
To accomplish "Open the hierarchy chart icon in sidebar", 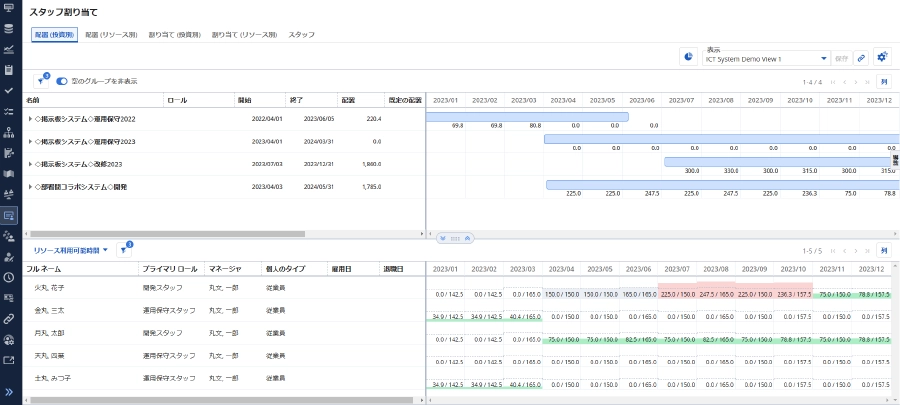I will tap(9, 132).
